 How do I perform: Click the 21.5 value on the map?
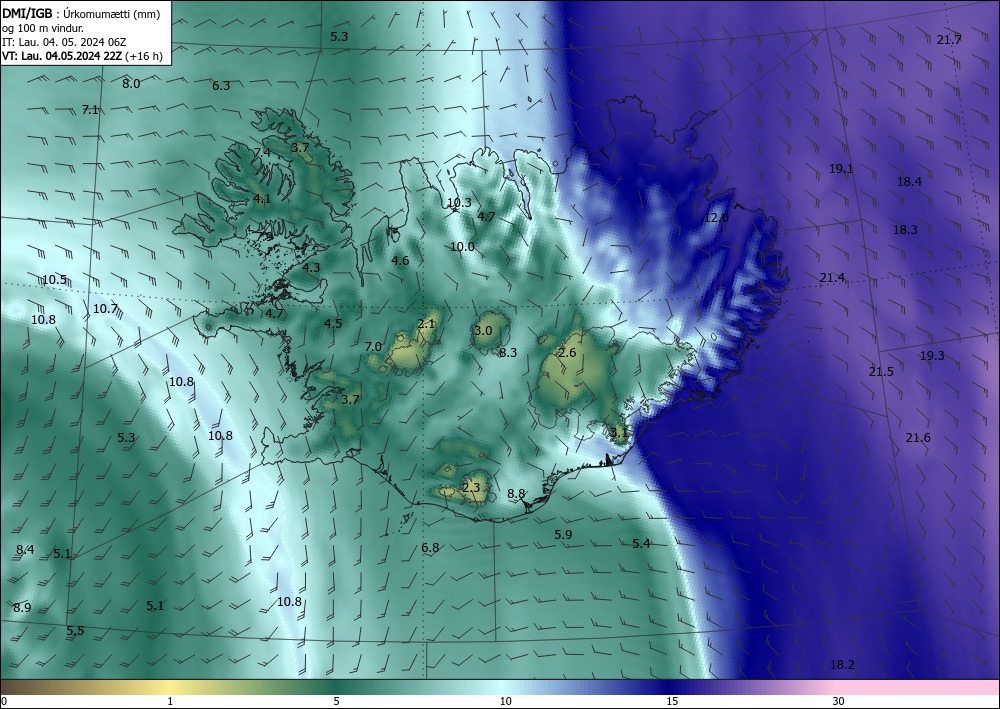pyautogui.click(x=881, y=372)
